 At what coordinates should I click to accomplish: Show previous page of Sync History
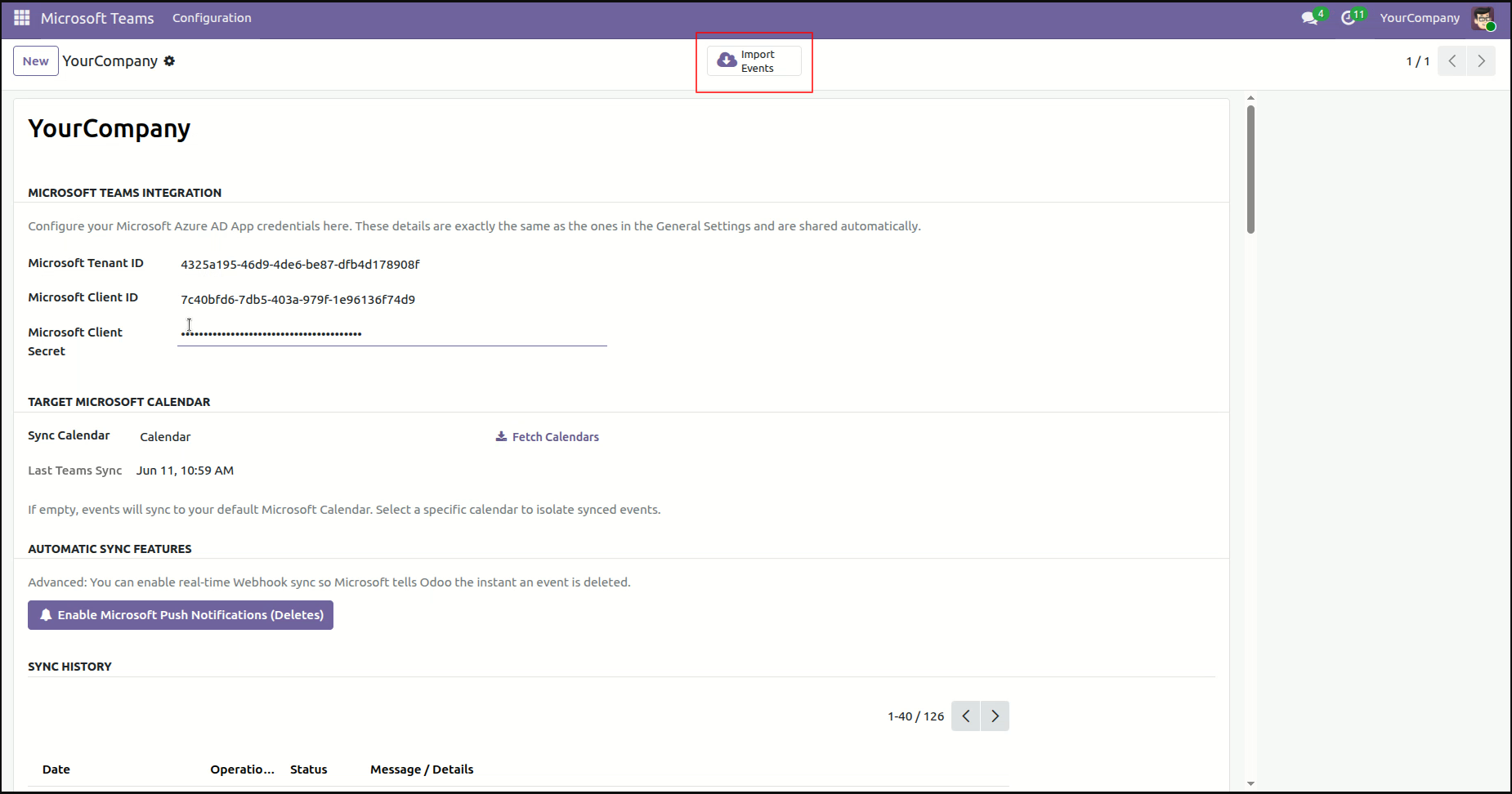[x=966, y=716]
